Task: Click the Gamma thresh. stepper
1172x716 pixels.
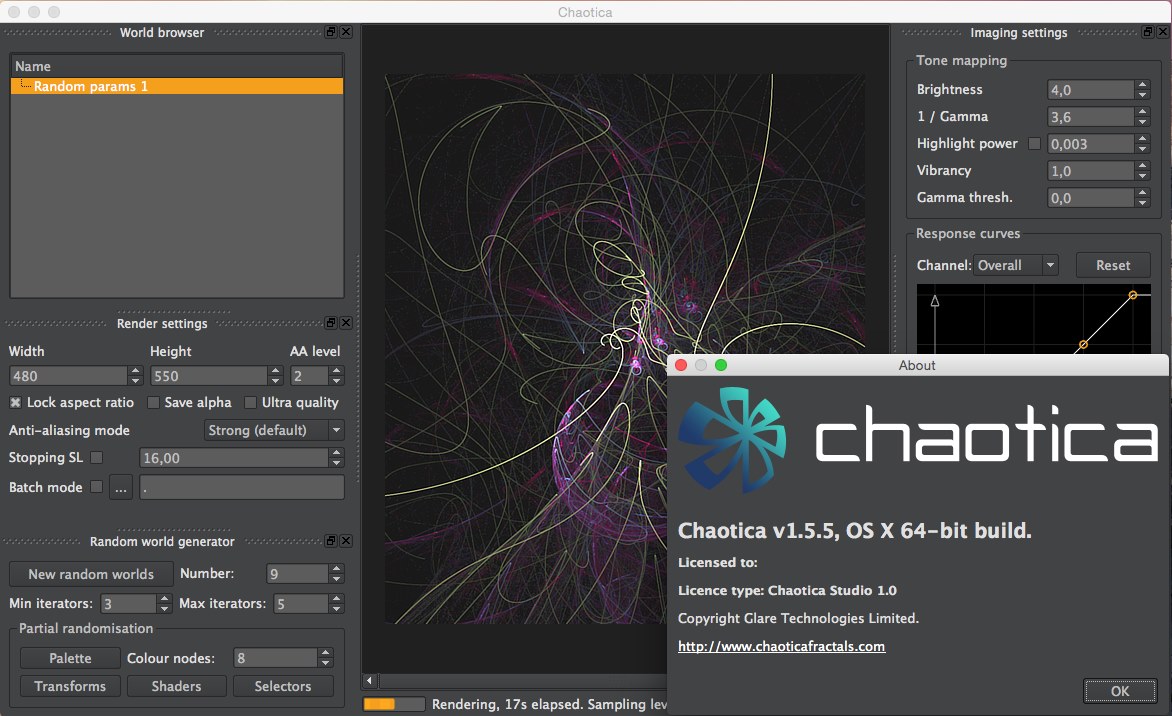Action: pyautogui.click(x=1142, y=197)
